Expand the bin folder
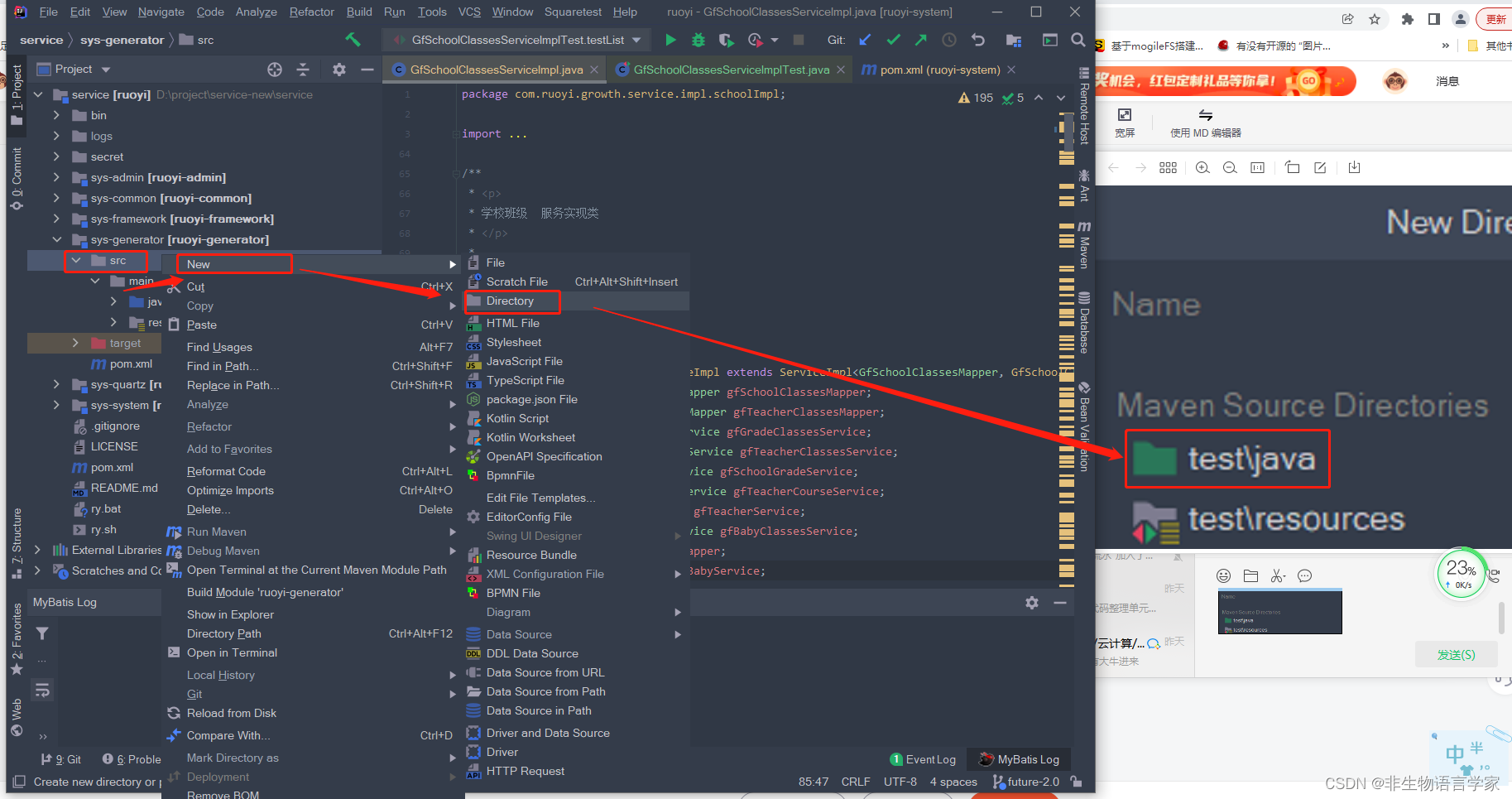 56,115
